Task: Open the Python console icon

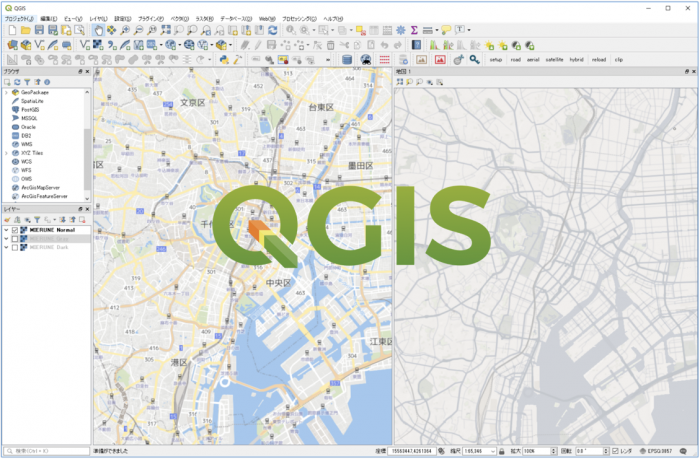Action: pyautogui.click(x=224, y=60)
